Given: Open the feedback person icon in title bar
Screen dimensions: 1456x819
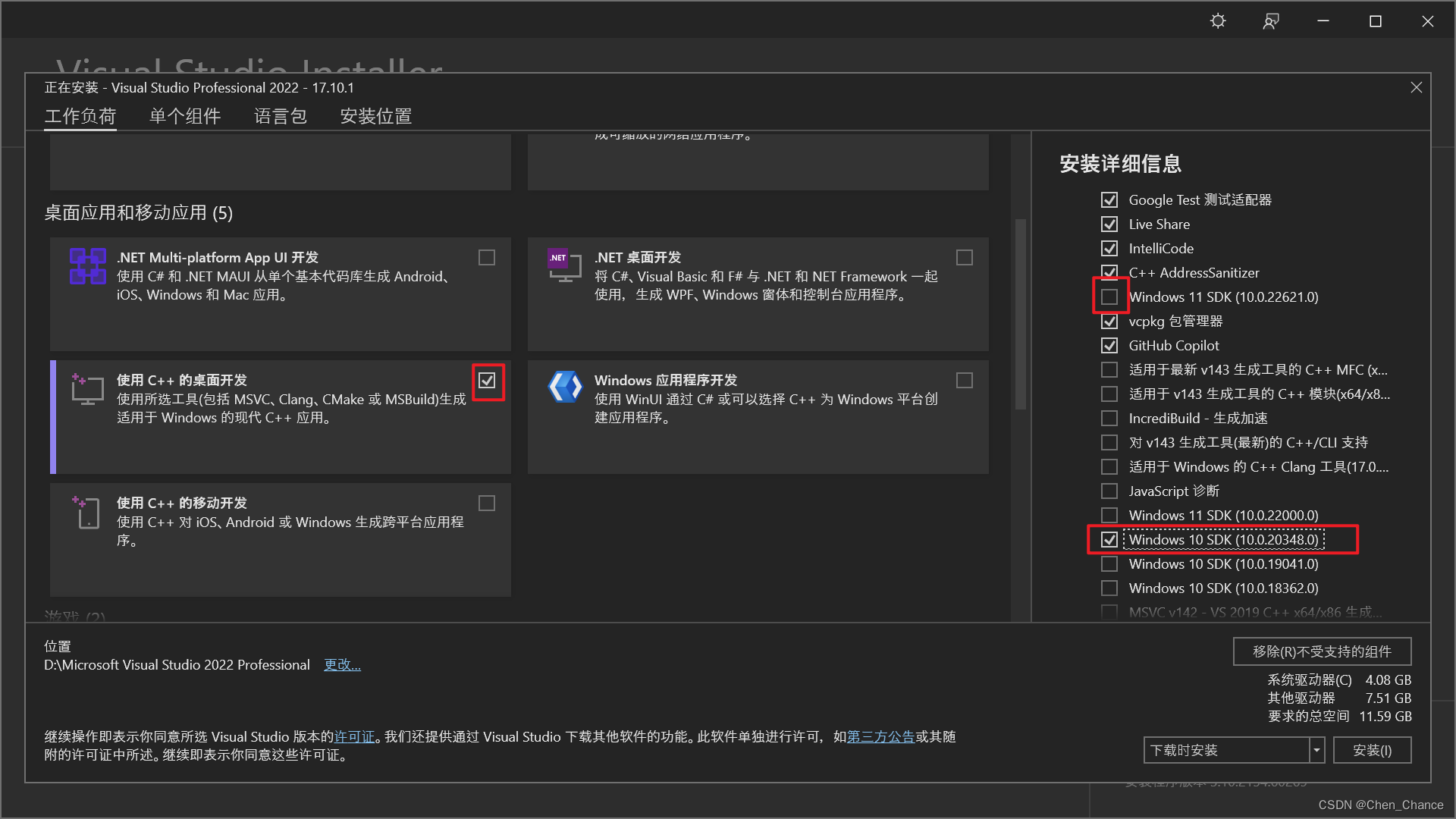Looking at the screenshot, I should pos(1271,21).
